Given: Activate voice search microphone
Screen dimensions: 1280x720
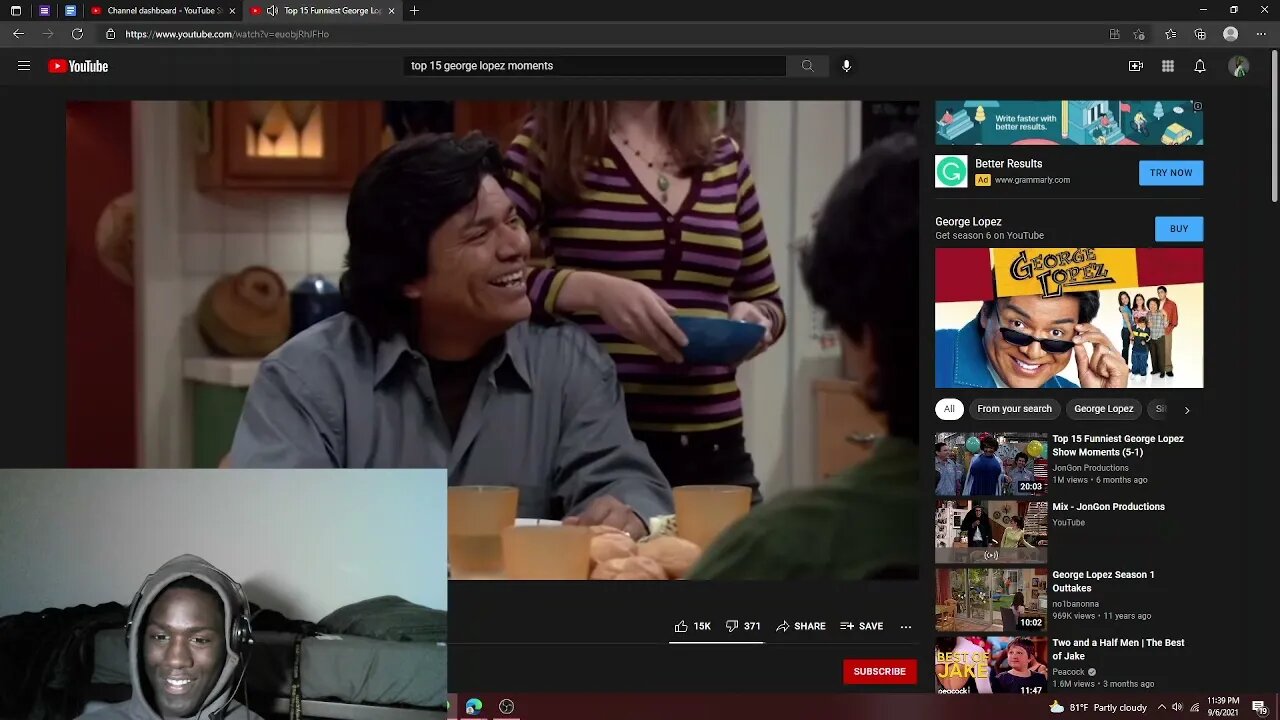Looking at the screenshot, I should [846, 66].
